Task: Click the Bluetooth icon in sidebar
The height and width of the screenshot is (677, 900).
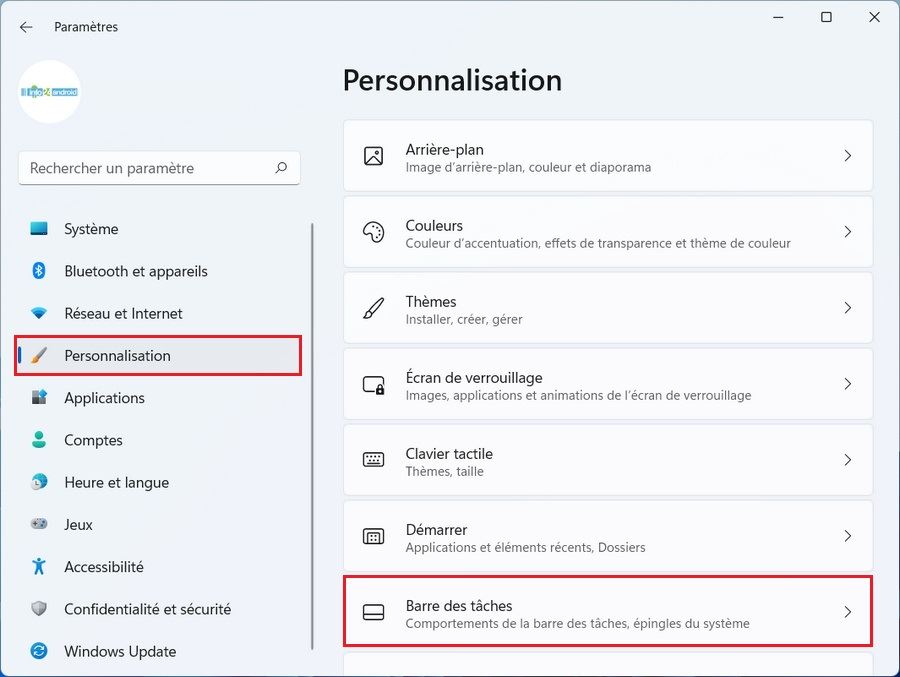Action: click(x=39, y=271)
